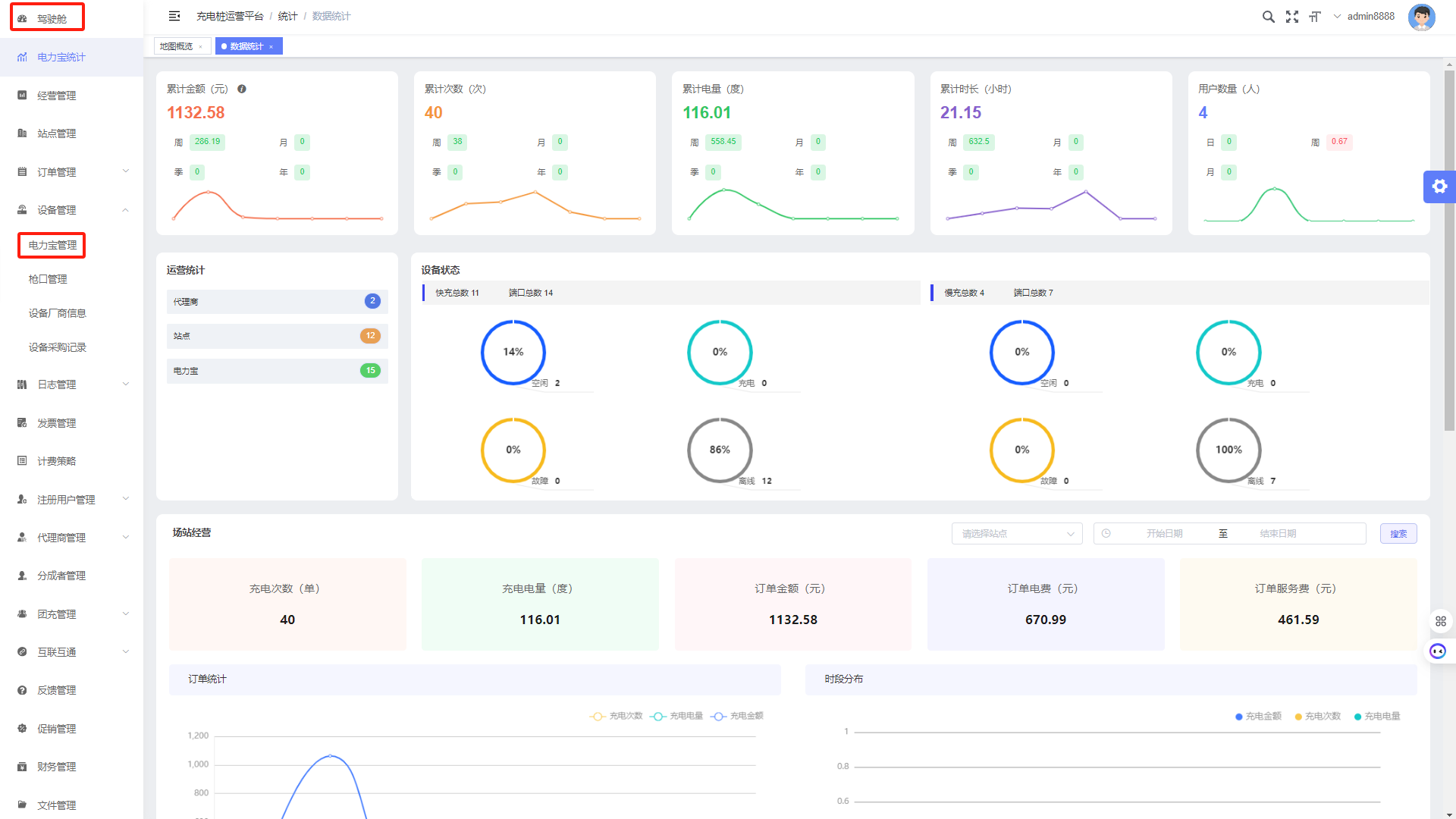
Task: Open the font size adjustment icon
Action: click(1315, 17)
